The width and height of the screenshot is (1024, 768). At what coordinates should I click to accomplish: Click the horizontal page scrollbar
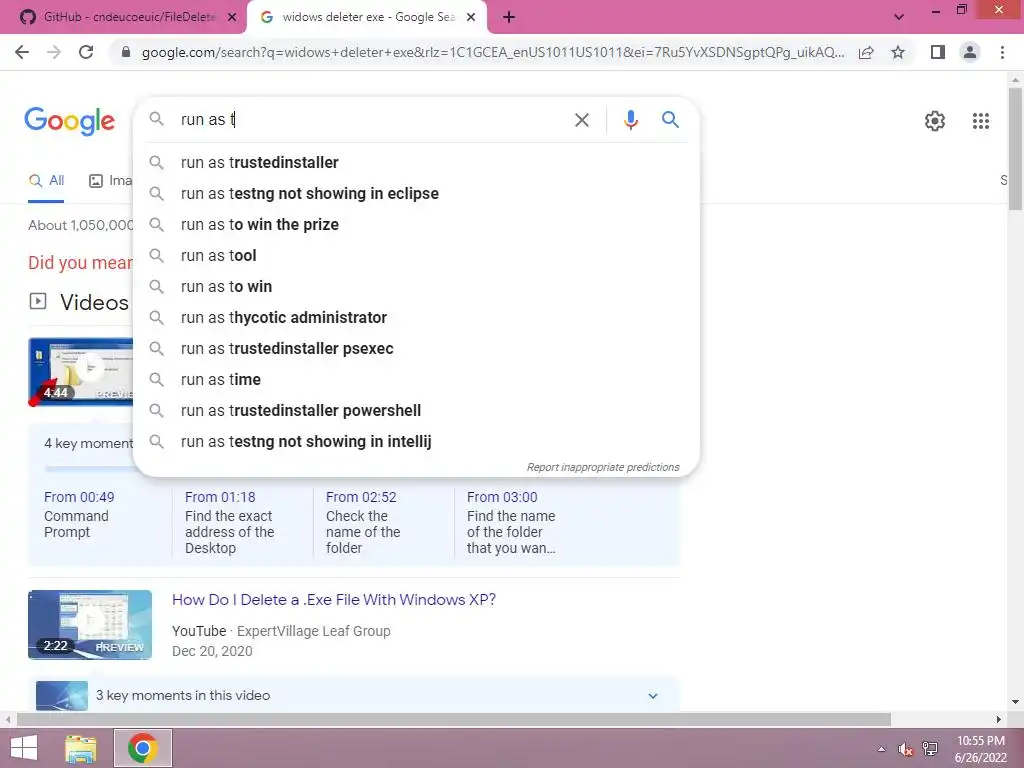454,719
